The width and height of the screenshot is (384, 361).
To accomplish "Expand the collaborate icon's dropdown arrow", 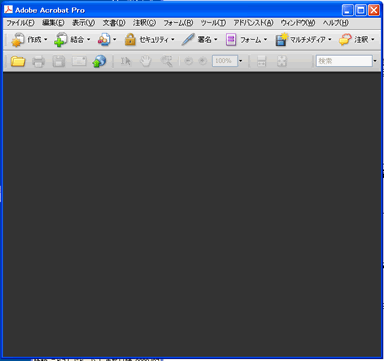I will (115, 39).
